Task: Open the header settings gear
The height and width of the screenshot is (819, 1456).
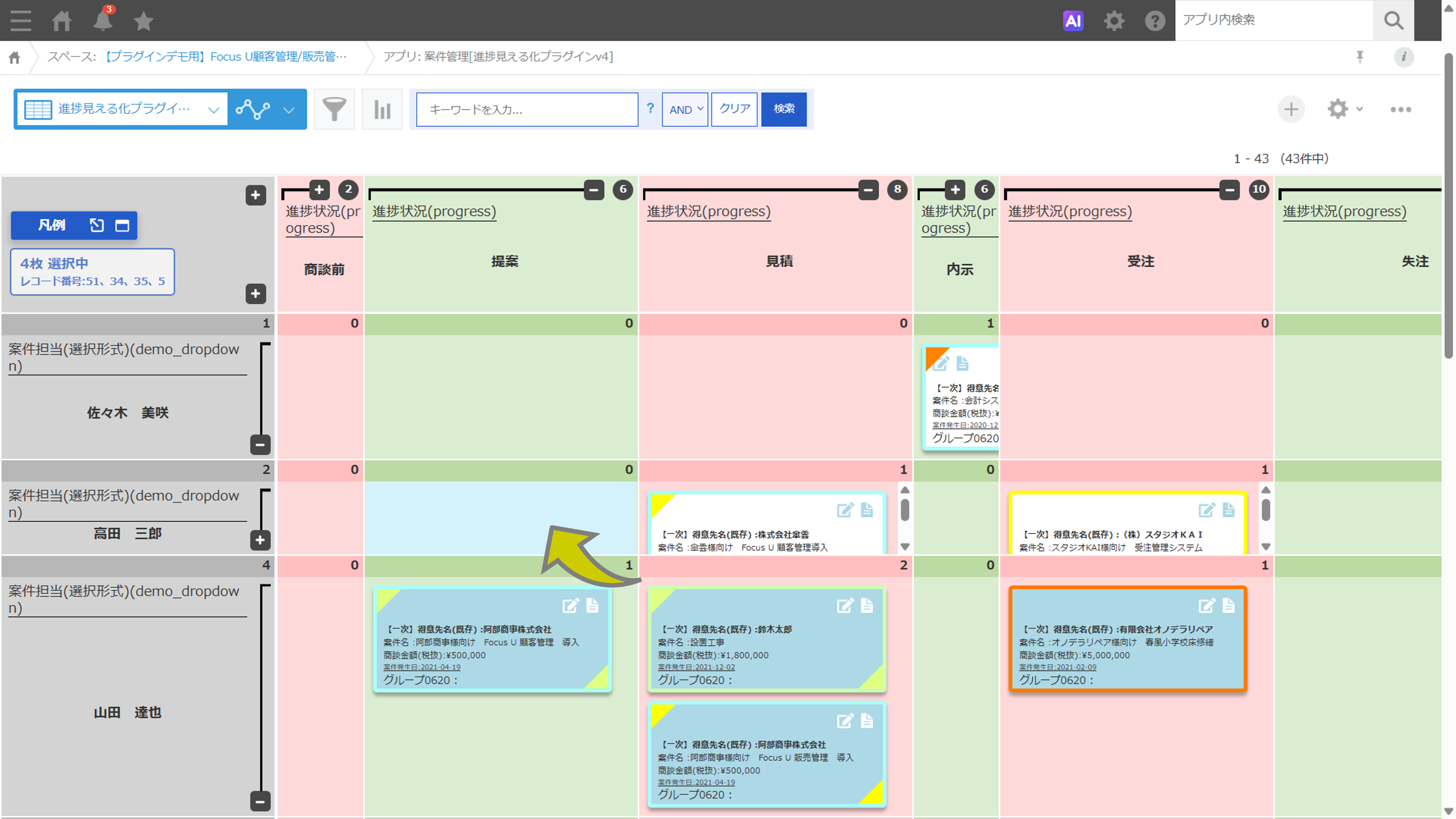Action: coord(1114,21)
